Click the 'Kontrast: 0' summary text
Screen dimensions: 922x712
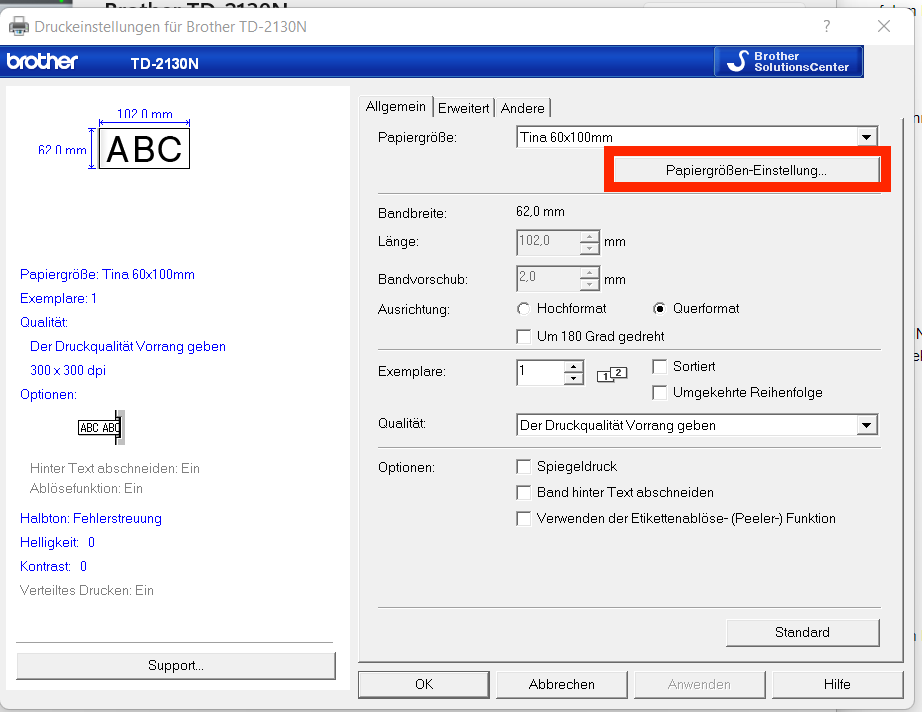pos(53,567)
